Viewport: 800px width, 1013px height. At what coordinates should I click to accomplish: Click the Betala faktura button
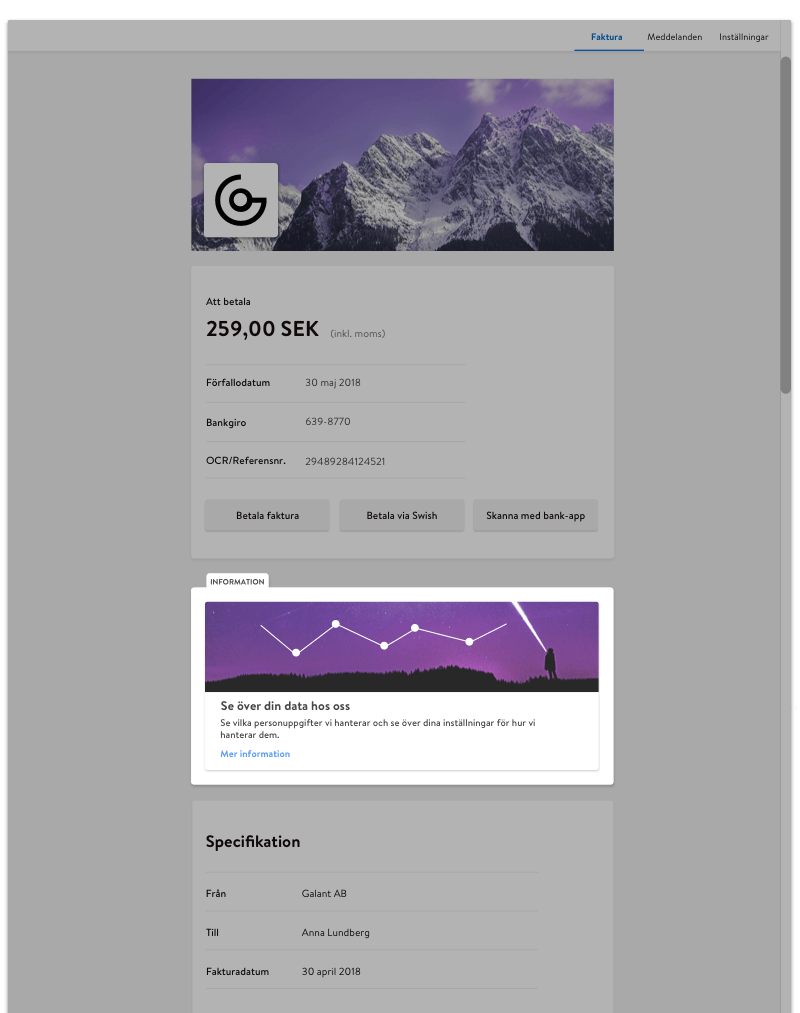(267, 516)
